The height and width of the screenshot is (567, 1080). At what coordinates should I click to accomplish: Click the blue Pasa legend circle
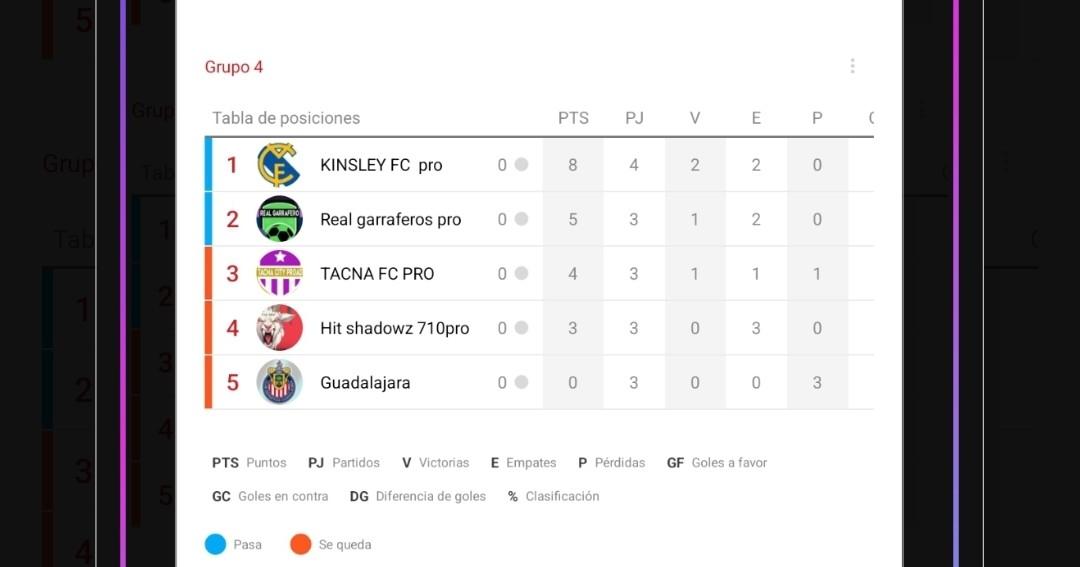coord(216,544)
